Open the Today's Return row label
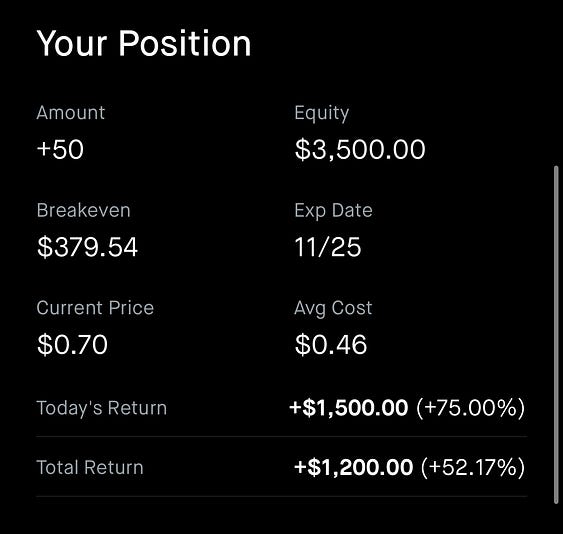 [x=102, y=408]
